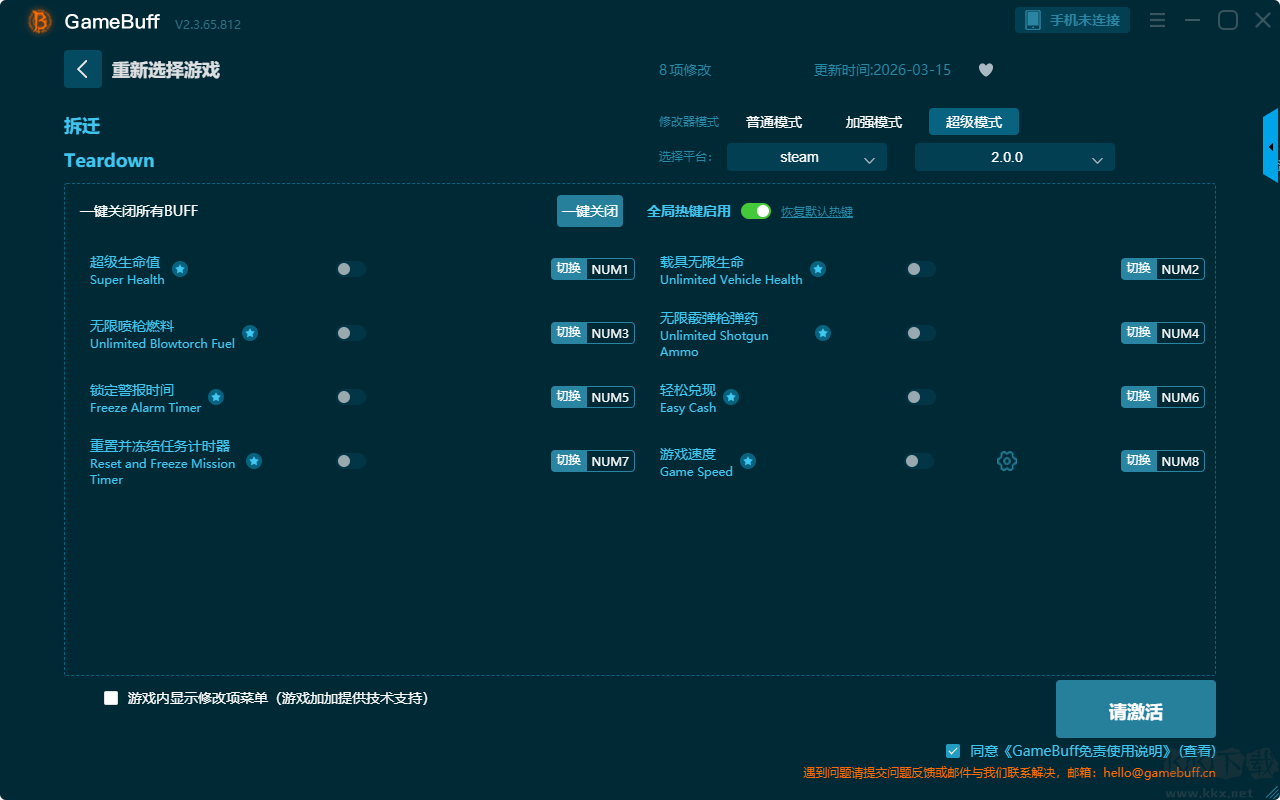Image resolution: width=1280 pixels, height=800 pixels.
Task: Click the NUM1 hotkey field
Action: coord(610,269)
